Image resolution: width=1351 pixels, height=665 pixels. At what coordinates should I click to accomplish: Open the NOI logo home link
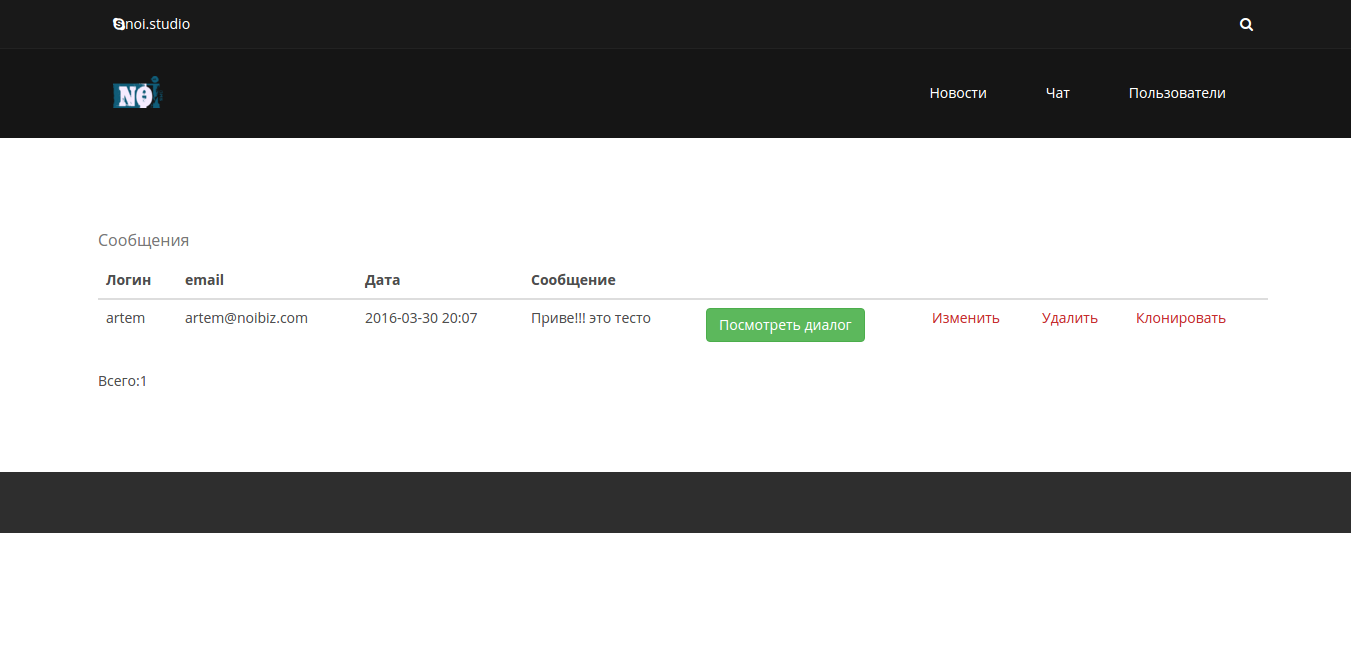point(137,93)
